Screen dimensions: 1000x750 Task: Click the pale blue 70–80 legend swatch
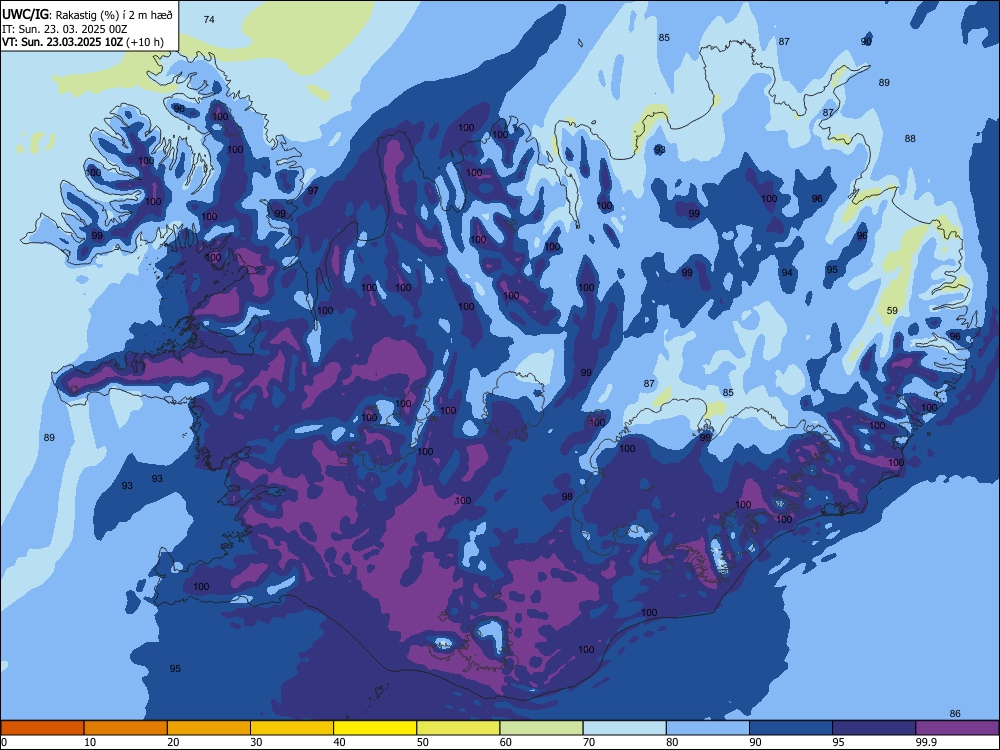624,728
